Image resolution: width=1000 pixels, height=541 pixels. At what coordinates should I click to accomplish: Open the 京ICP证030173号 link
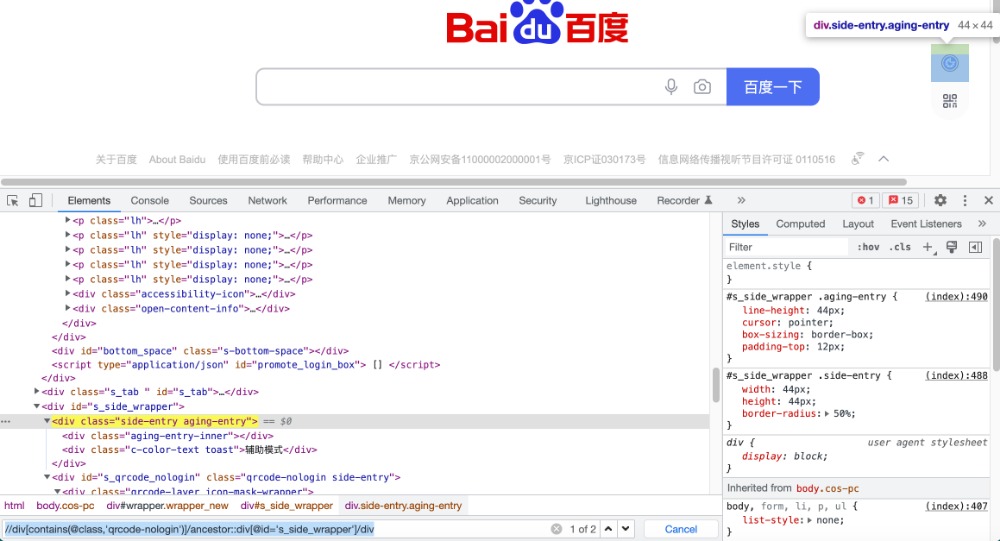point(604,159)
